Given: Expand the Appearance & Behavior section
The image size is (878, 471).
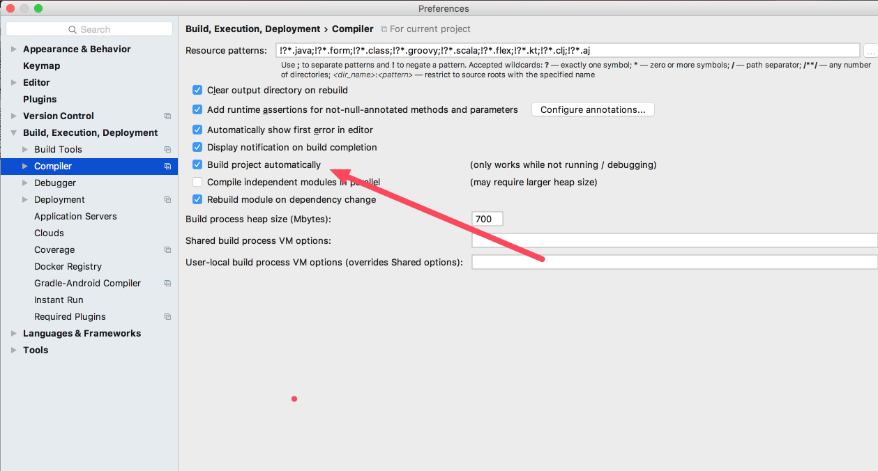Looking at the screenshot, I should 13,49.
